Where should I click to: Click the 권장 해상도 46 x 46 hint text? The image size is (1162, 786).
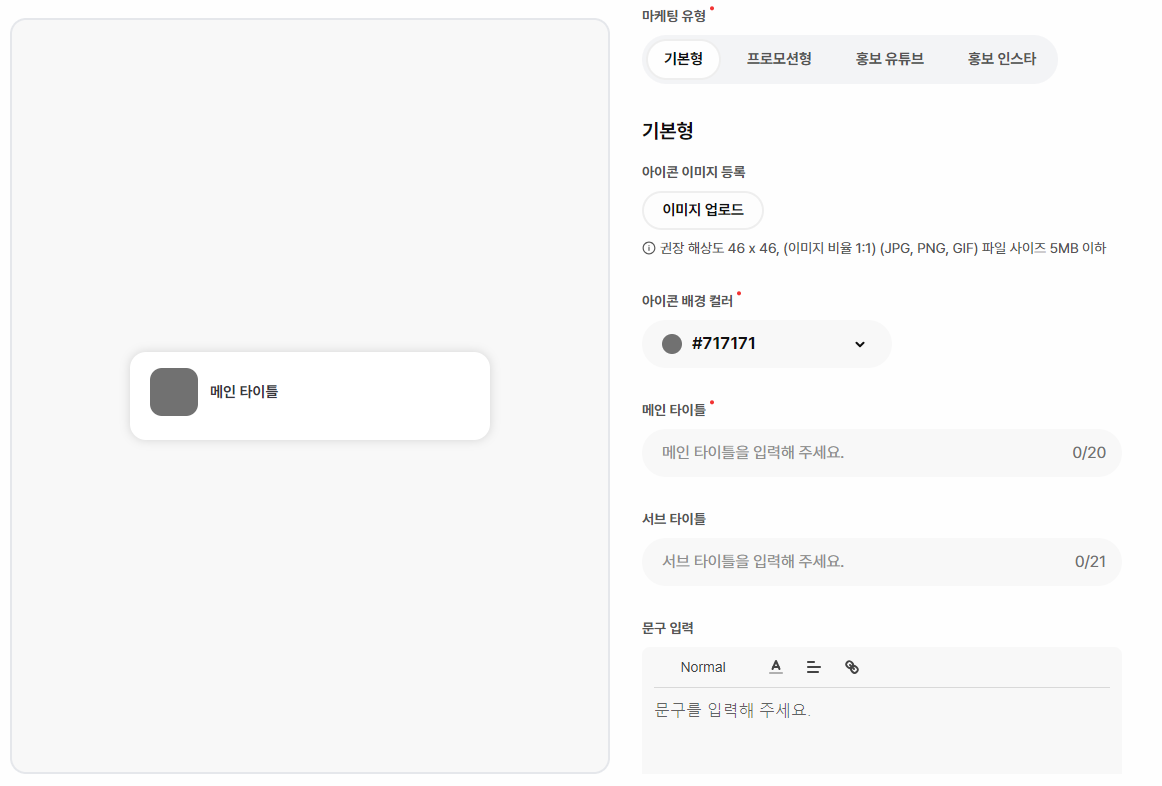[x=883, y=248]
